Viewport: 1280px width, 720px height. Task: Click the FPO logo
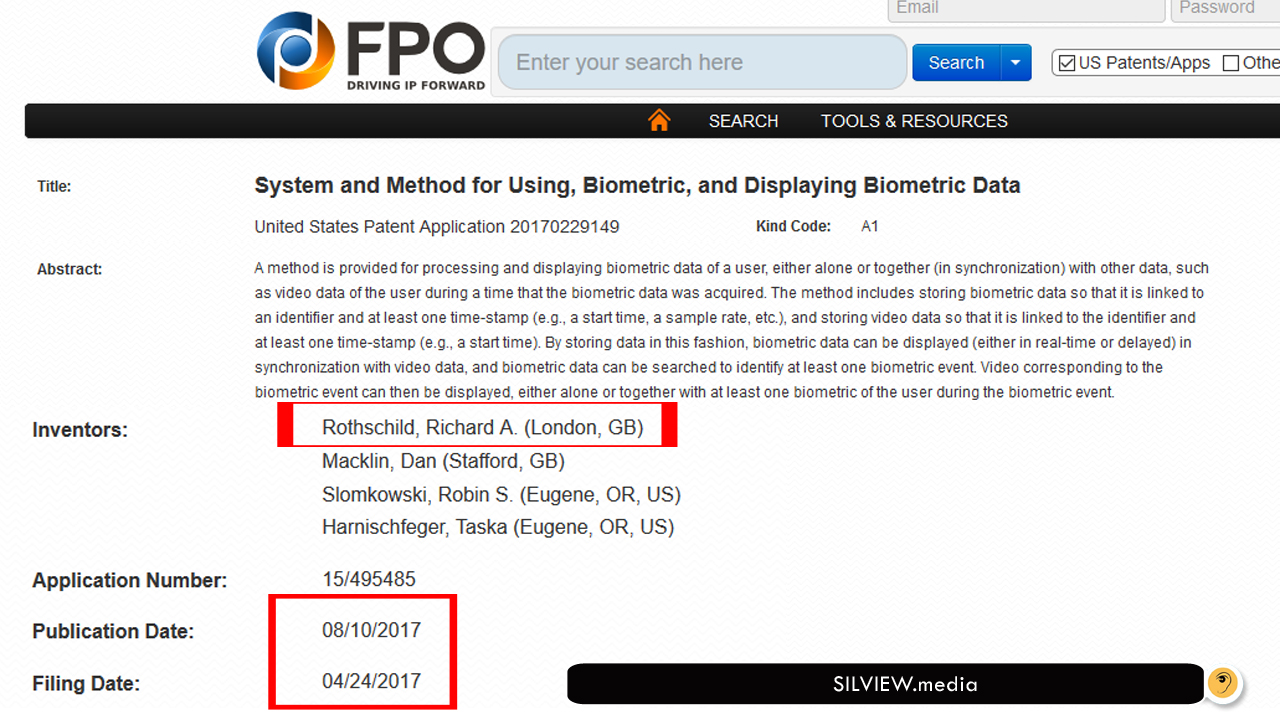coord(371,51)
